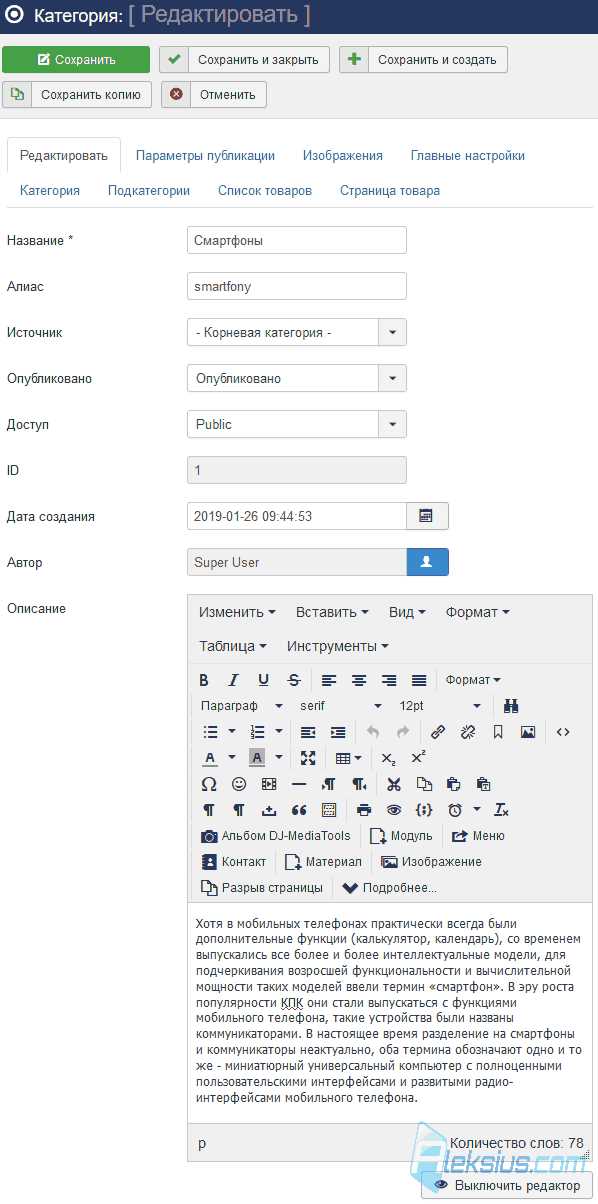Switch to Изображения tab
This screenshot has height=1204, width=598.
343,155
